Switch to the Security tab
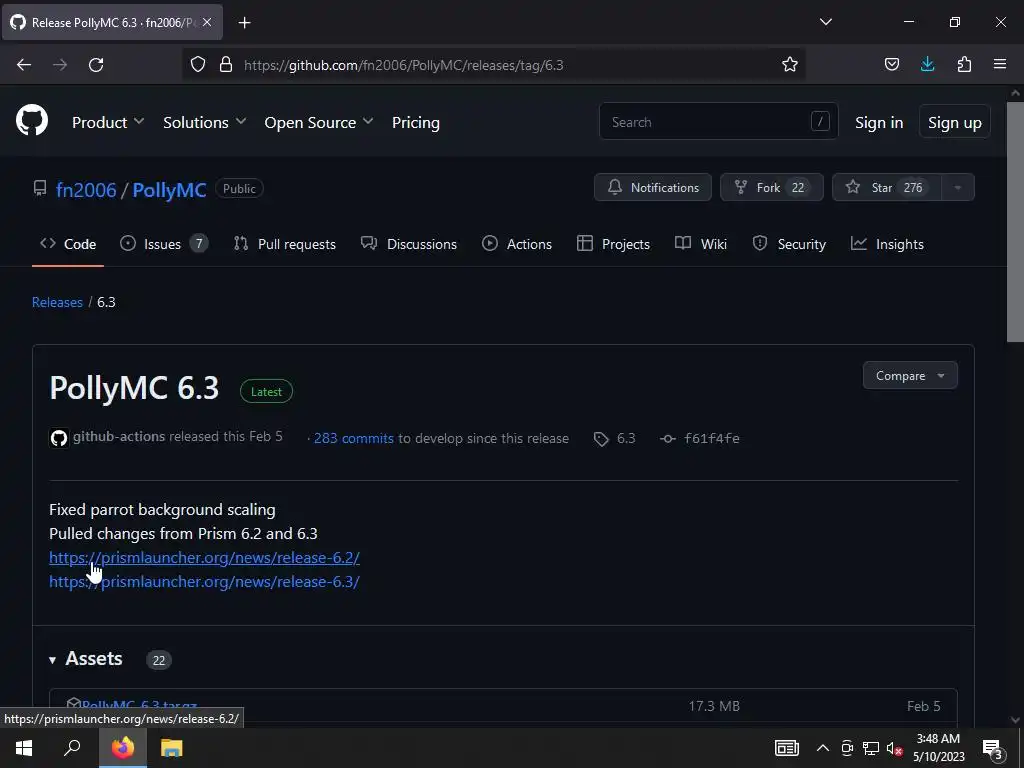Viewport: 1024px width, 768px height. point(789,244)
